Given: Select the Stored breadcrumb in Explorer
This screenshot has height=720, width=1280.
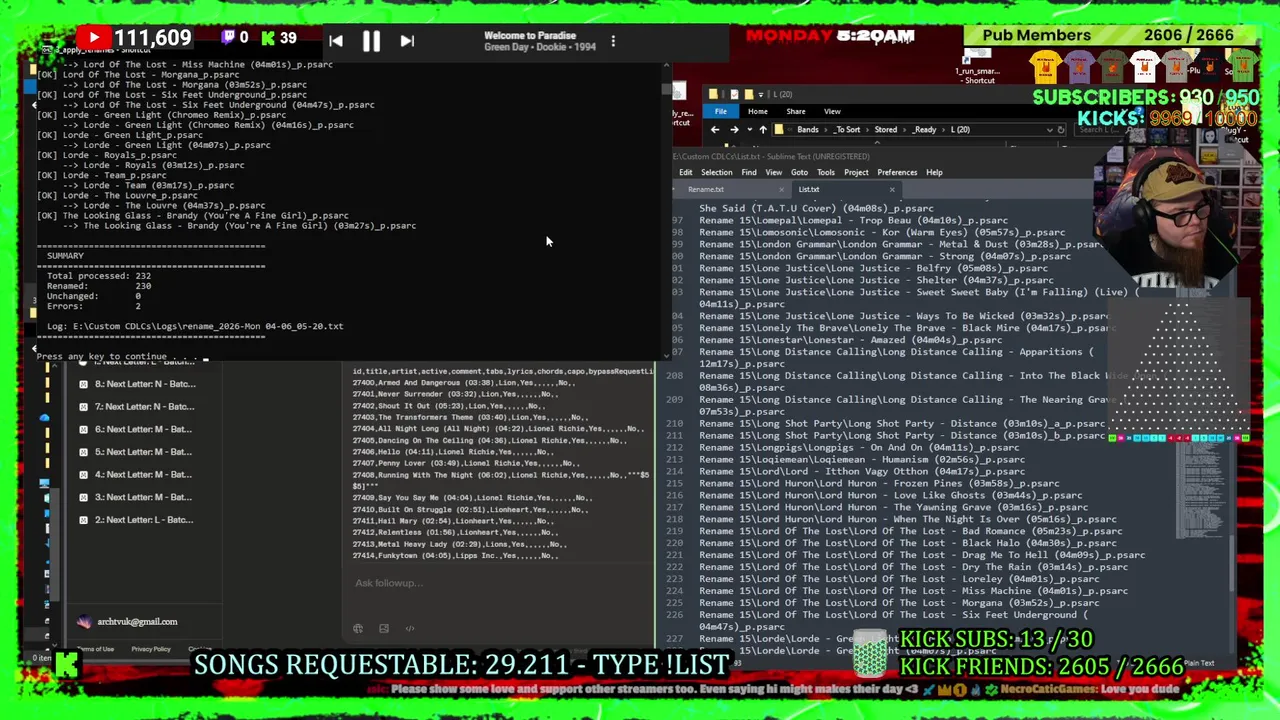Looking at the screenshot, I should 886,130.
